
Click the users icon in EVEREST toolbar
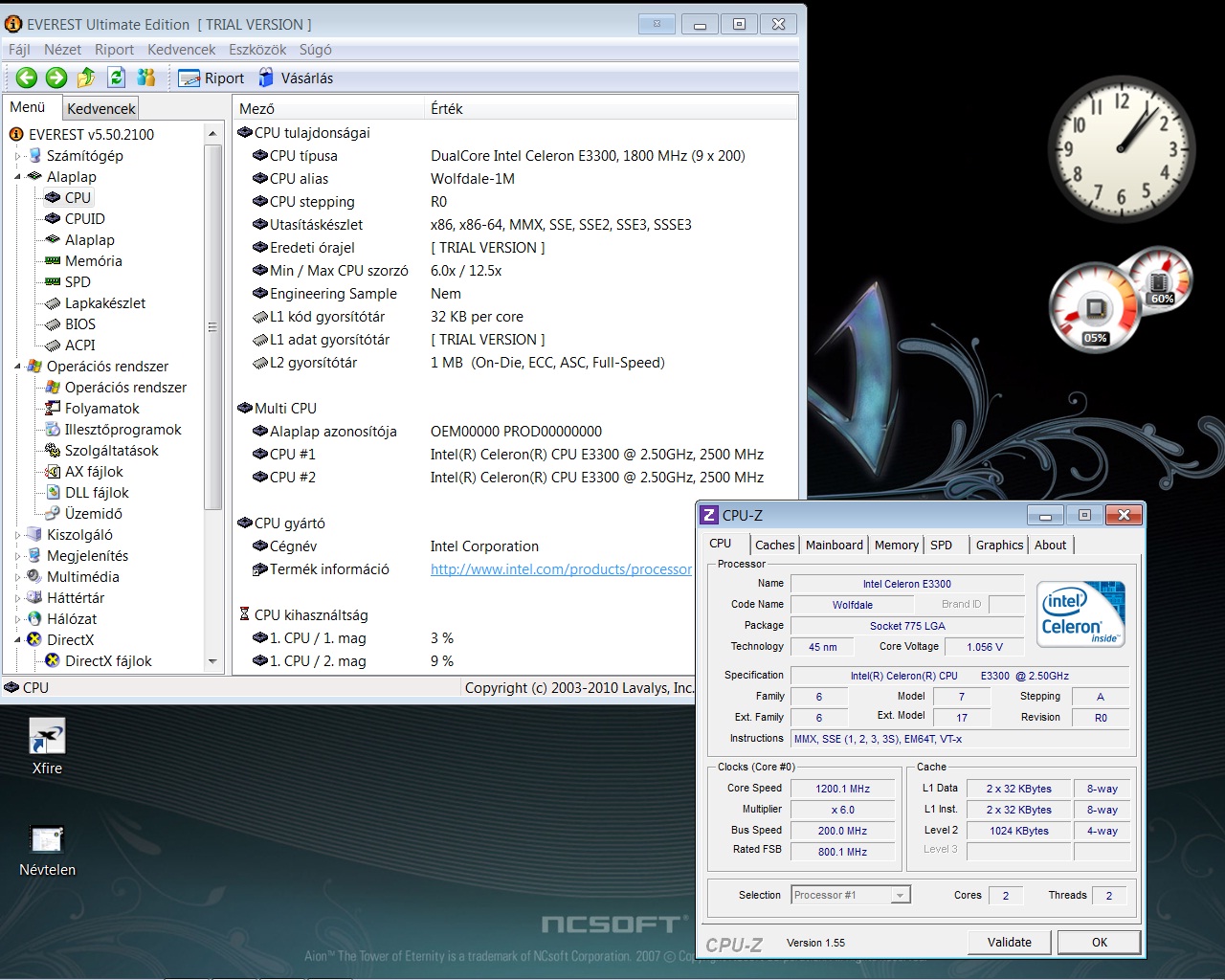click(x=146, y=78)
